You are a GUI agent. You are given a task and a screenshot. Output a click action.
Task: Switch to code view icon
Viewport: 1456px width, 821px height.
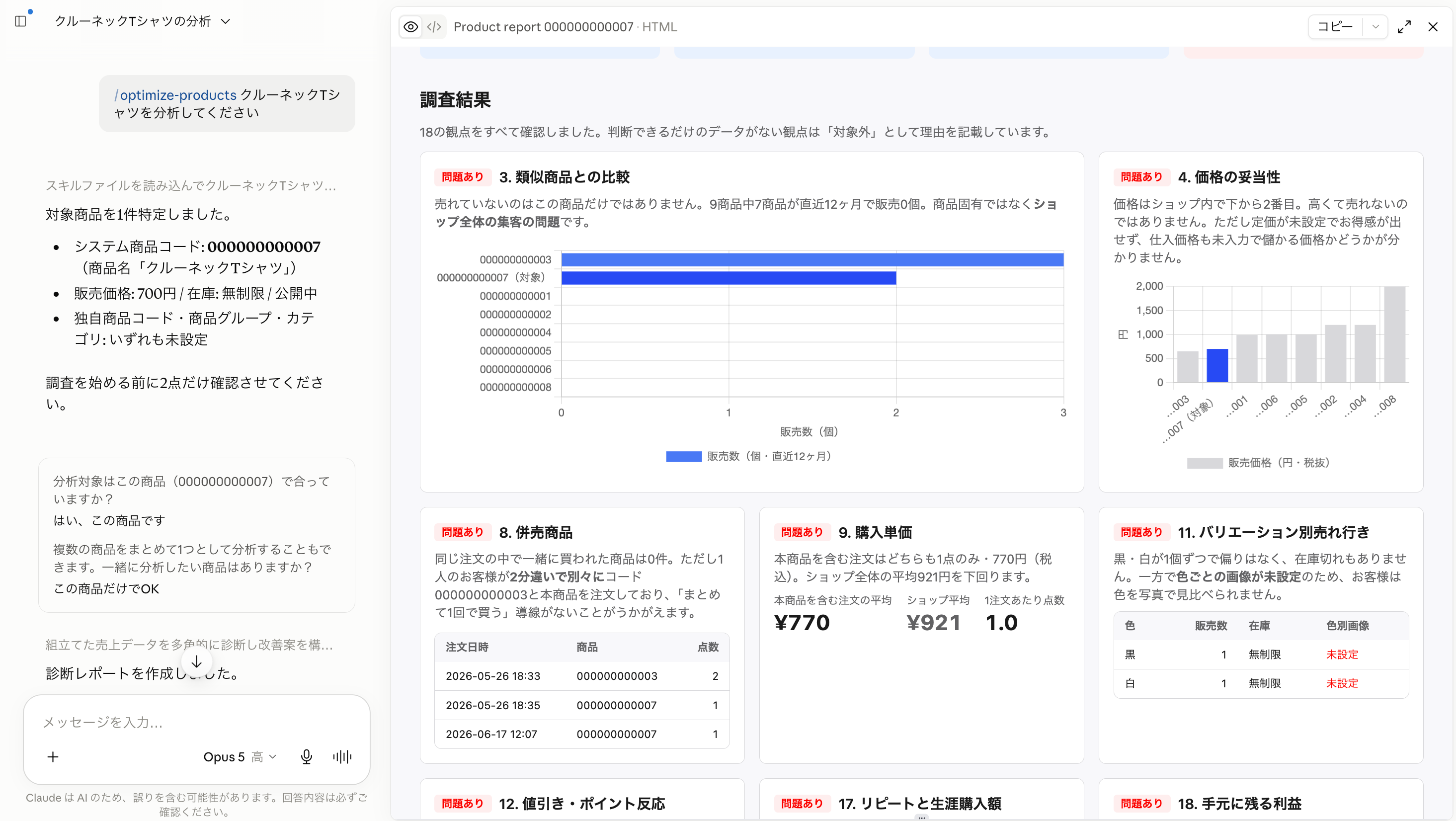point(434,26)
